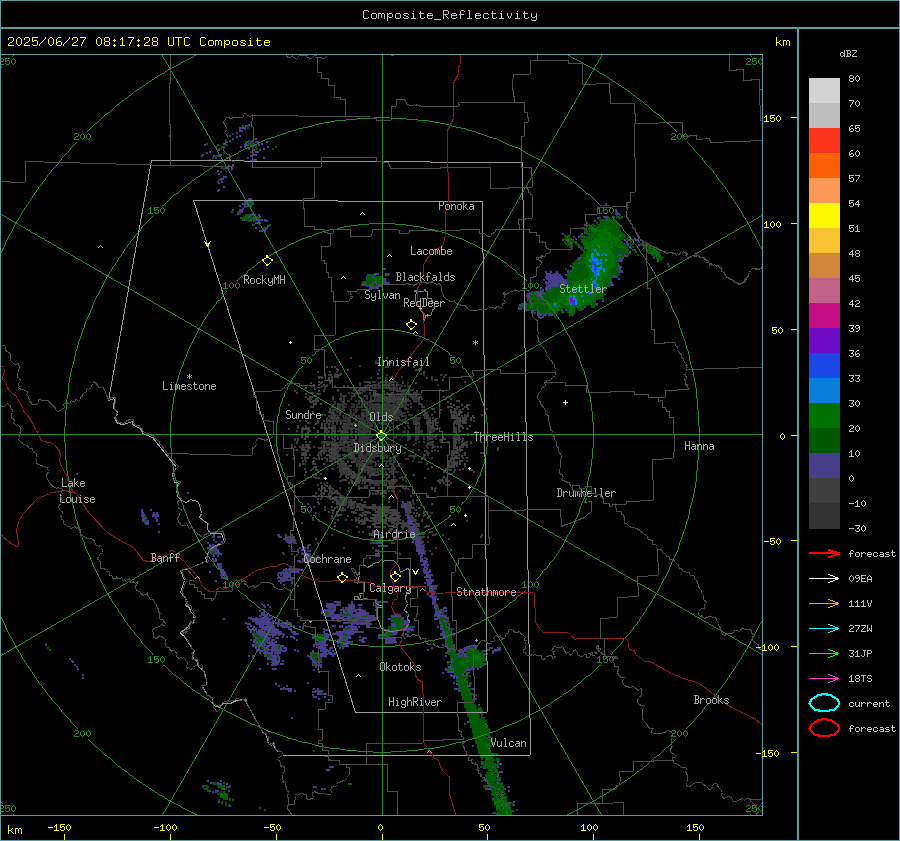Select the HighRiver label
The image size is (900, 841).
click(x=415, y=702)
